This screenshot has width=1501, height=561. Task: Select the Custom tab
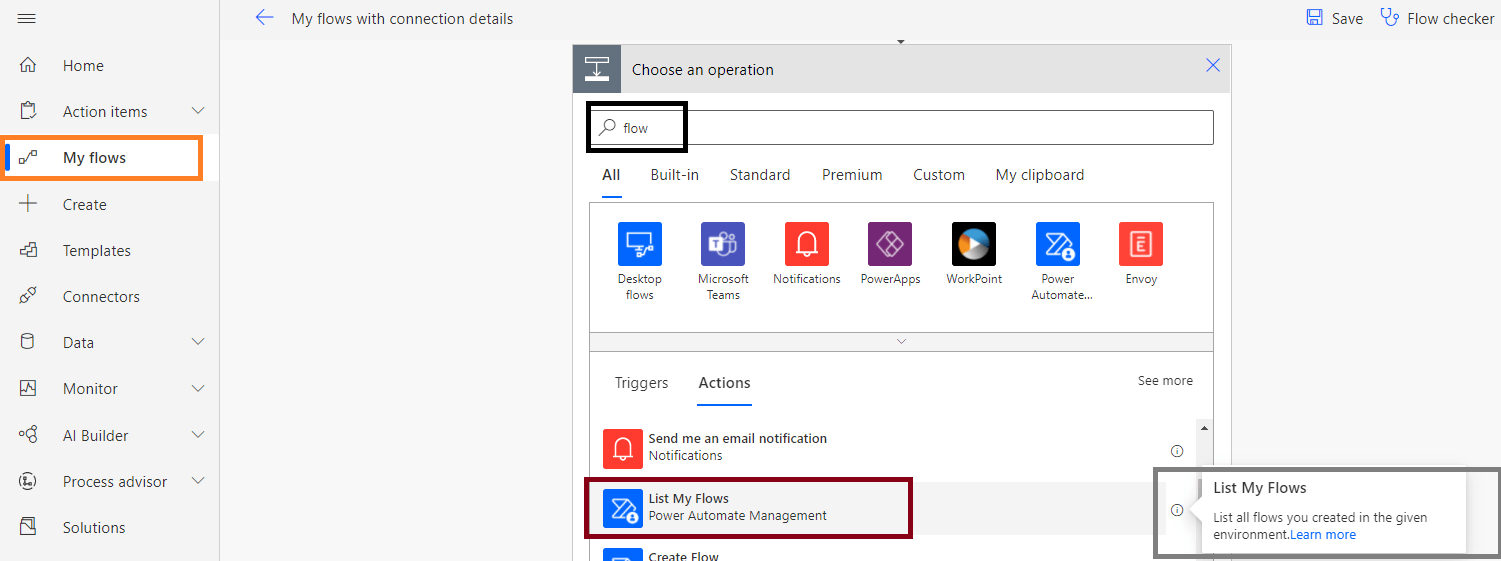pos(939,175)
